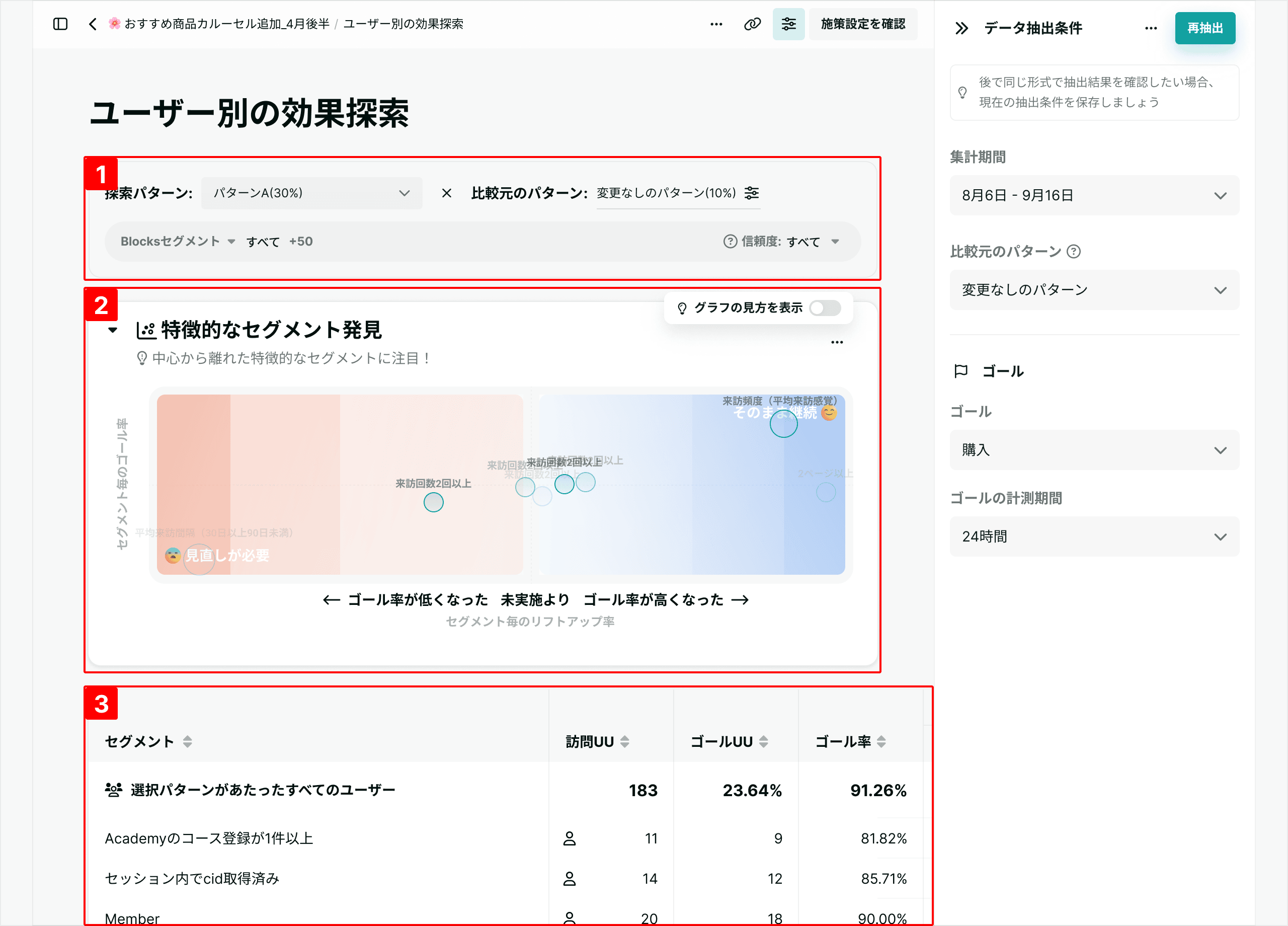1288x926 pixels.
Task: Click the 来訪頻度 bubble in the top right of chart
Action: (783, 423)
